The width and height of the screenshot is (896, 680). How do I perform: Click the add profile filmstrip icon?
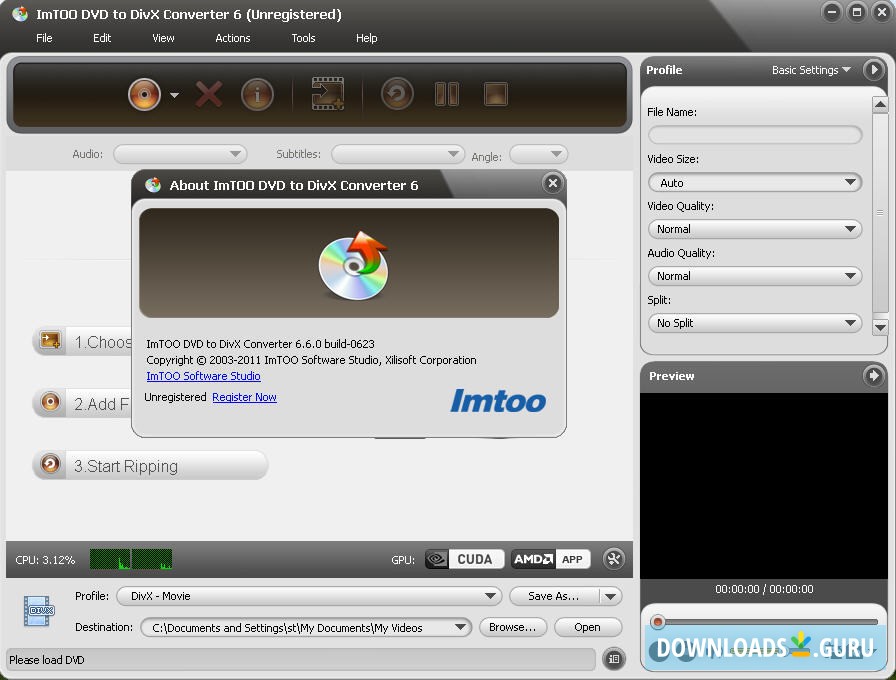coord(327,94)
